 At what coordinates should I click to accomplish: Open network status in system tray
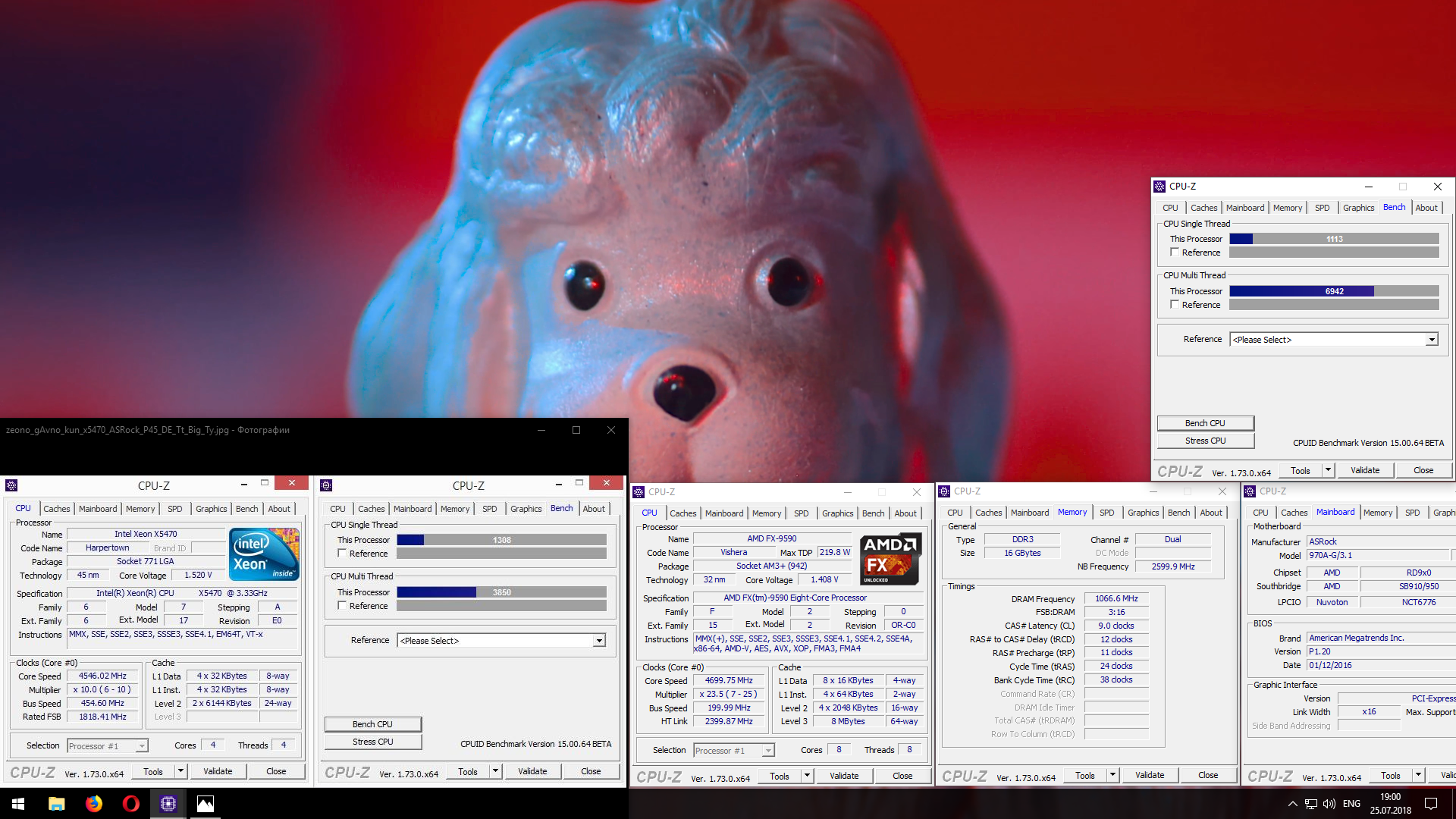[x=1311, y=804]
